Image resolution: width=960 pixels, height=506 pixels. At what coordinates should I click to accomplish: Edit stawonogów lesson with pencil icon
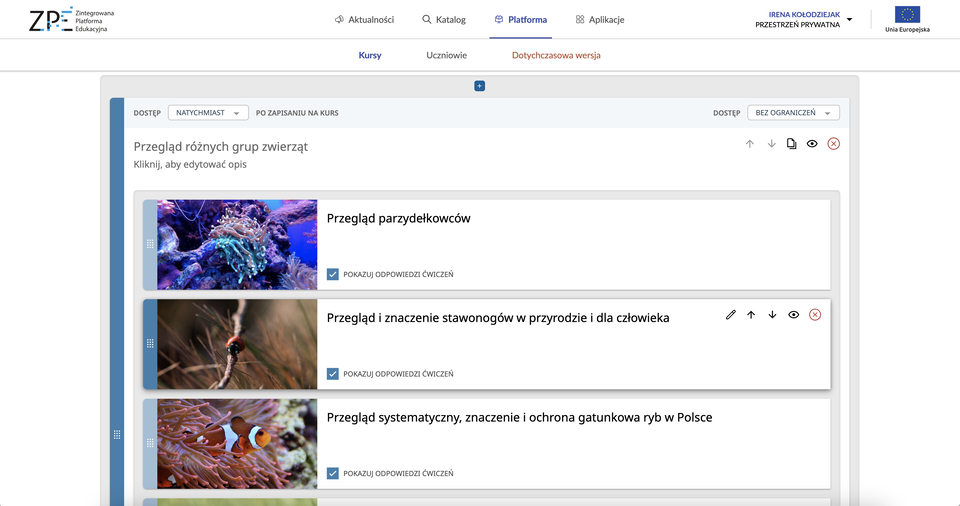[730, 315]
